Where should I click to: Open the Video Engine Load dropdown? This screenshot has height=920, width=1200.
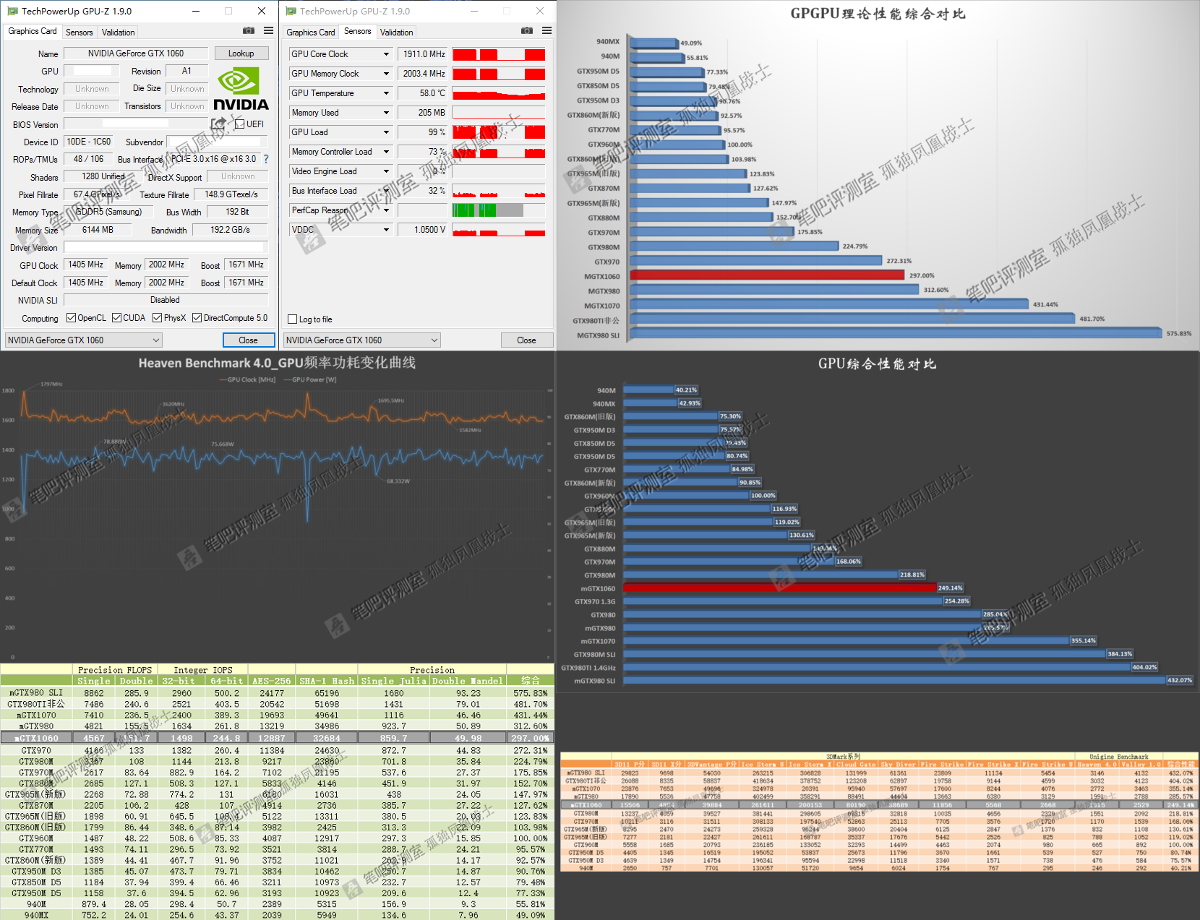[386, 171]
